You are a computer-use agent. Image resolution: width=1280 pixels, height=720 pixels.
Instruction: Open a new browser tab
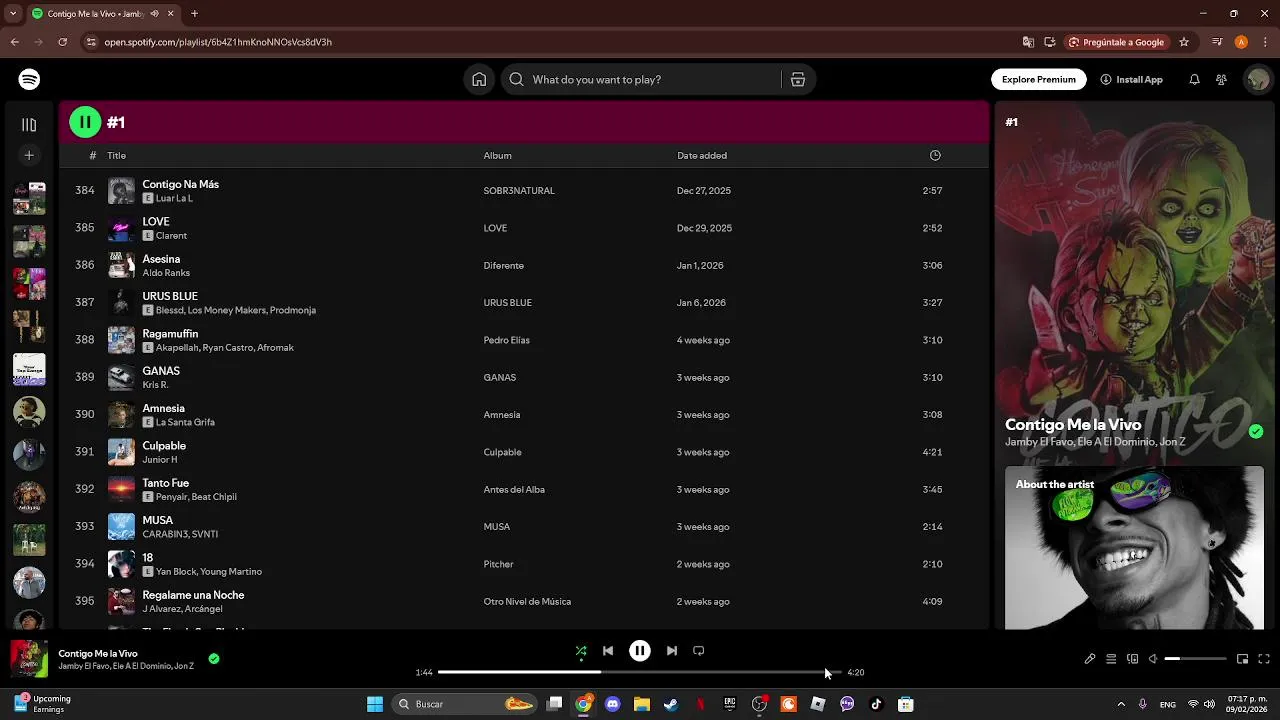coord(194,14)
